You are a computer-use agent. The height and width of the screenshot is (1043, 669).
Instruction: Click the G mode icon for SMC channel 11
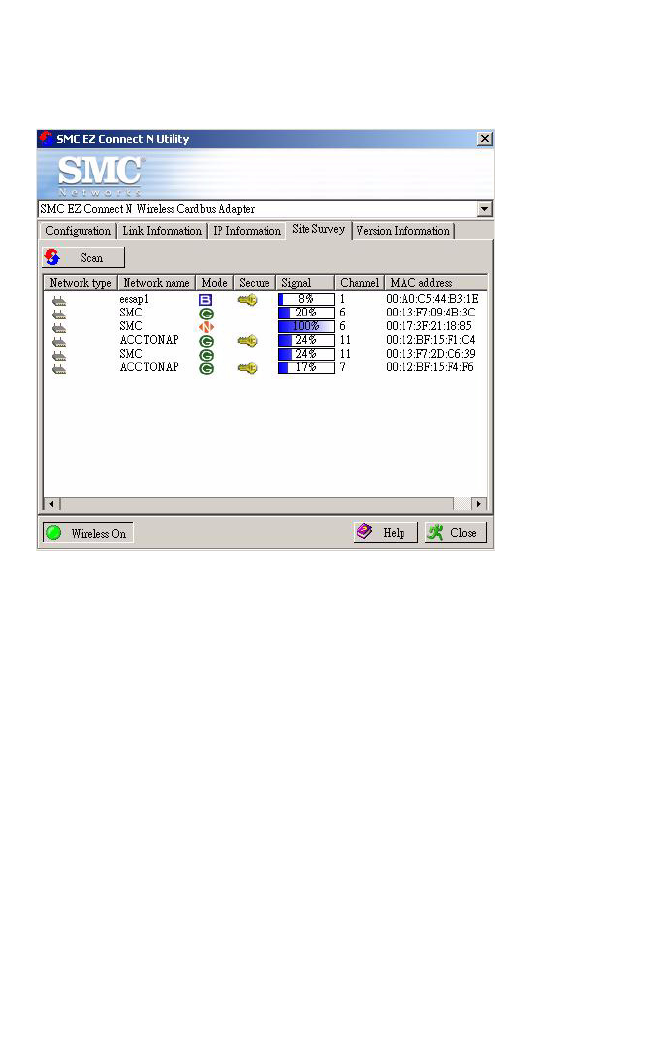click(207, 355)
